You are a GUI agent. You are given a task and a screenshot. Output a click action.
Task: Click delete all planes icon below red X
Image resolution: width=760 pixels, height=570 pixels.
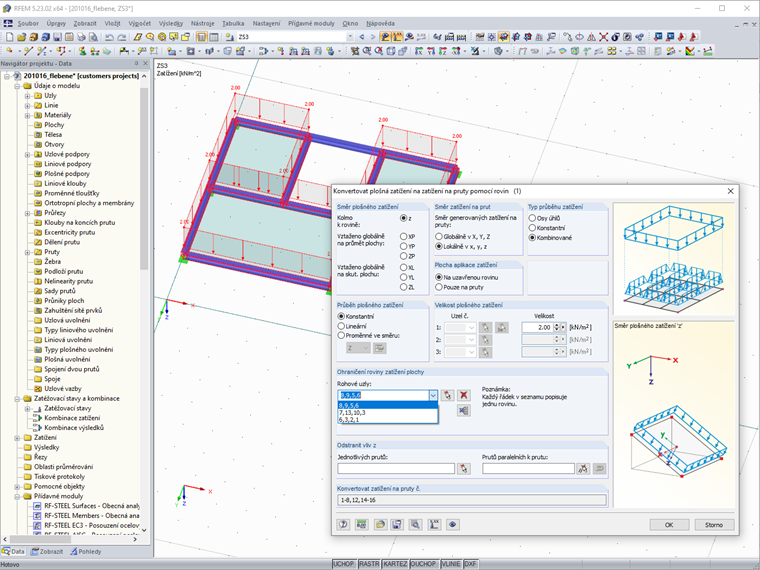pyautogui.click(x=464, y=411)
